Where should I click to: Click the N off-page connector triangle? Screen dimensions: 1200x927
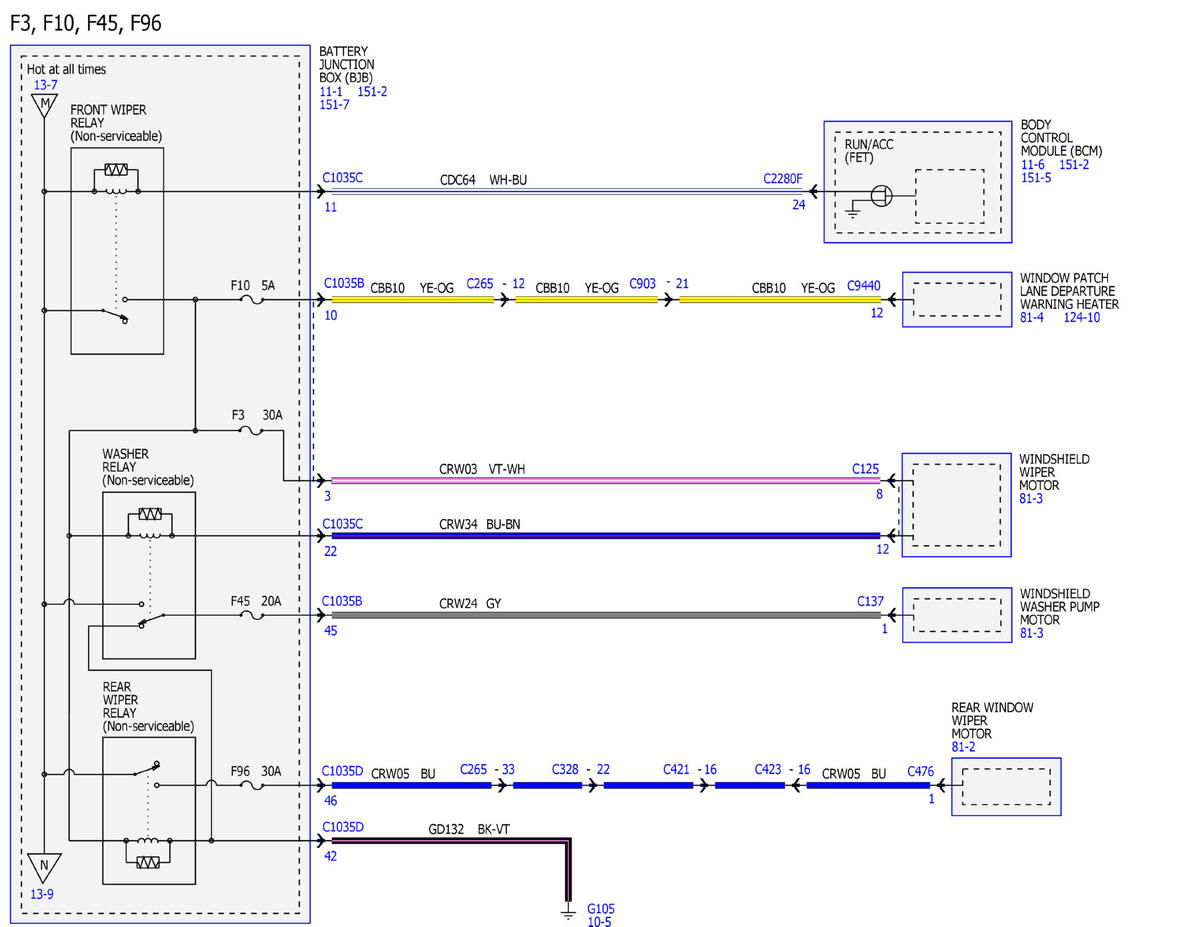click(44, 866)
